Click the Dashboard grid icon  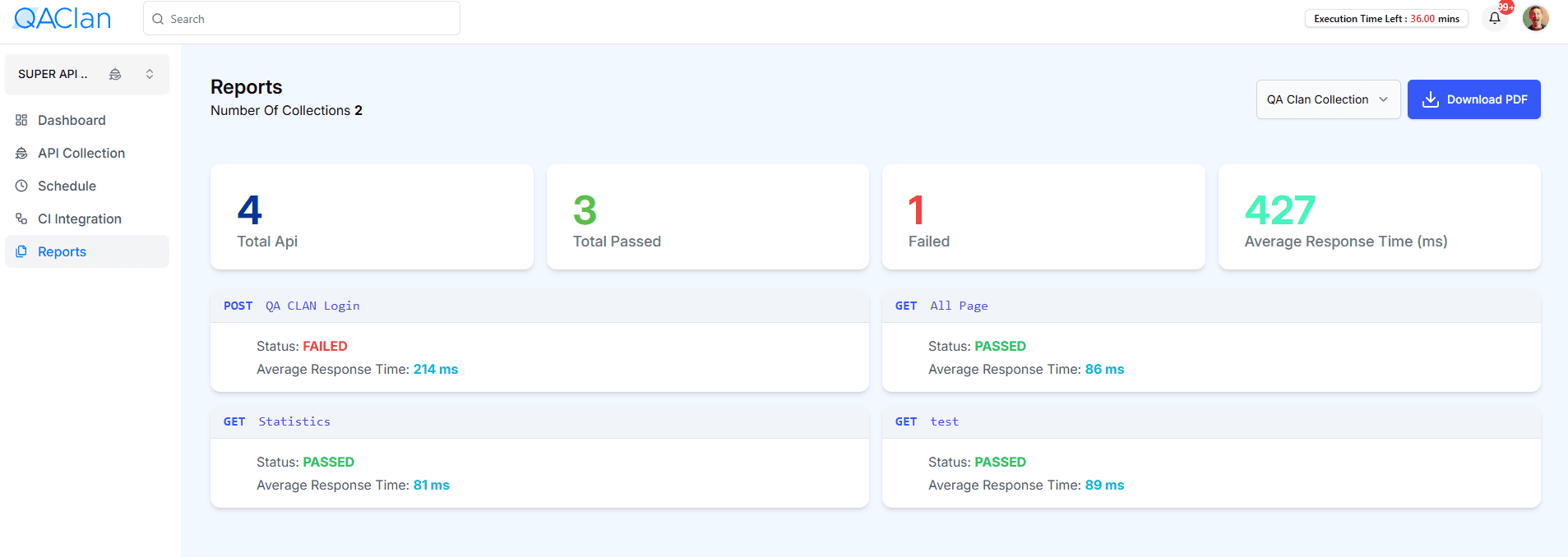[21, 120]
